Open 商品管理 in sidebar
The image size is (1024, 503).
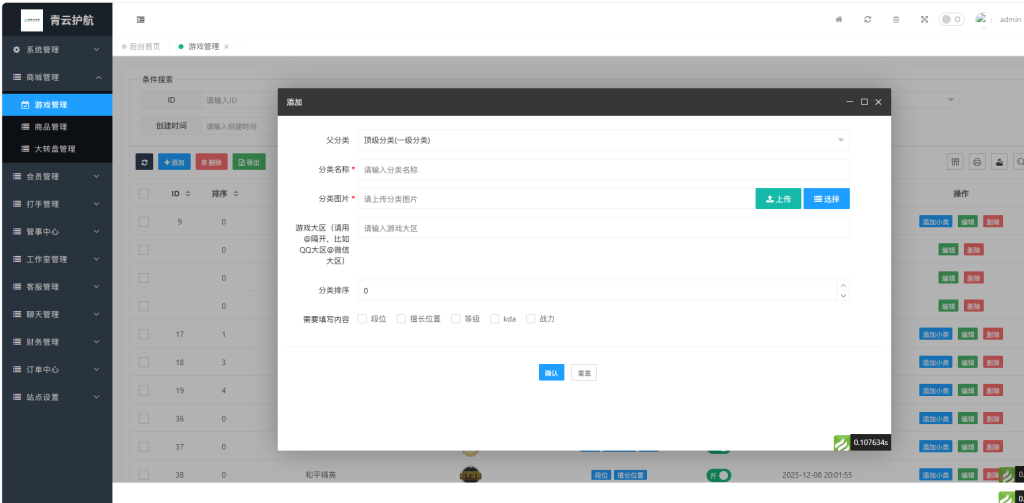click(x=56, y=127)
